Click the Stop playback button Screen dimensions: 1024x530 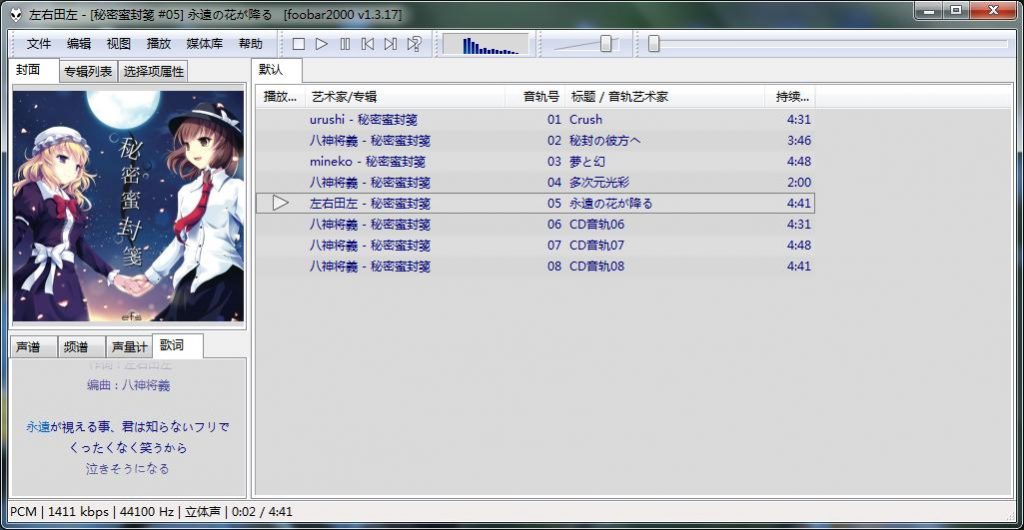[298, 44]
